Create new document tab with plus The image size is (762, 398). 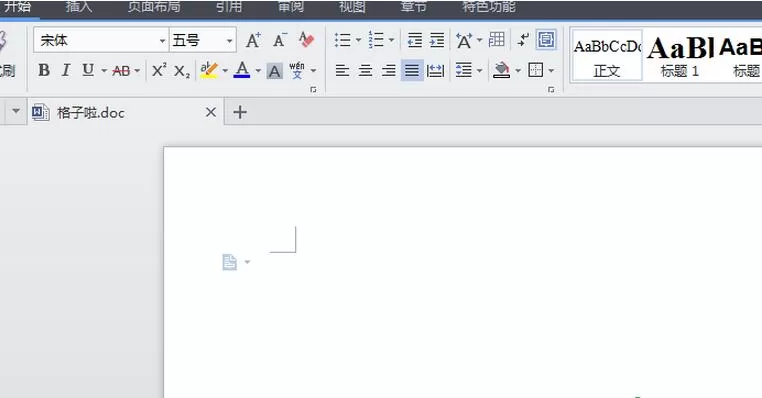click(x=240, y=112)
